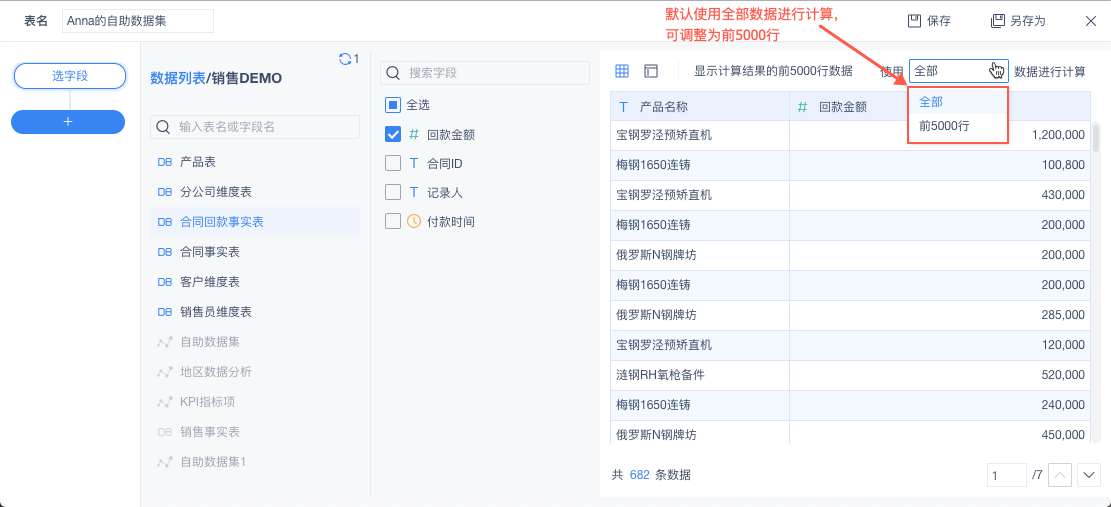1111x507 pixels.
Task: Click the next page down arrow
Action: [x=1089, y=474]
